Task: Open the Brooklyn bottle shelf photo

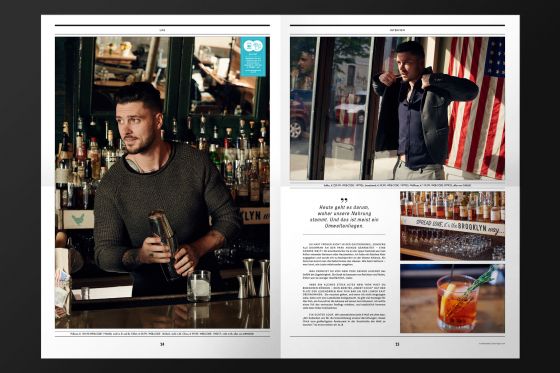Action: (452, 225)
